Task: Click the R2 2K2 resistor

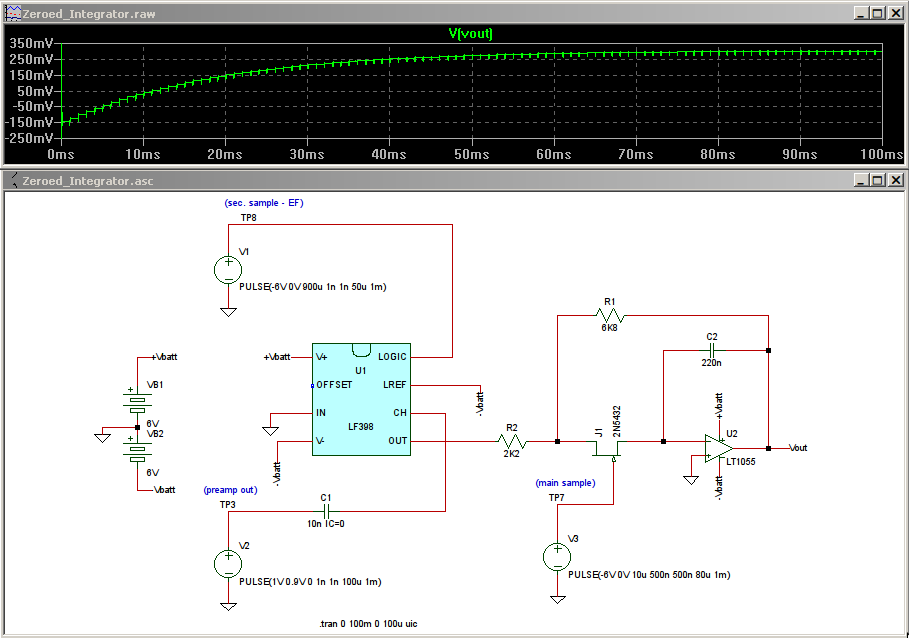Action: point(511,441)
